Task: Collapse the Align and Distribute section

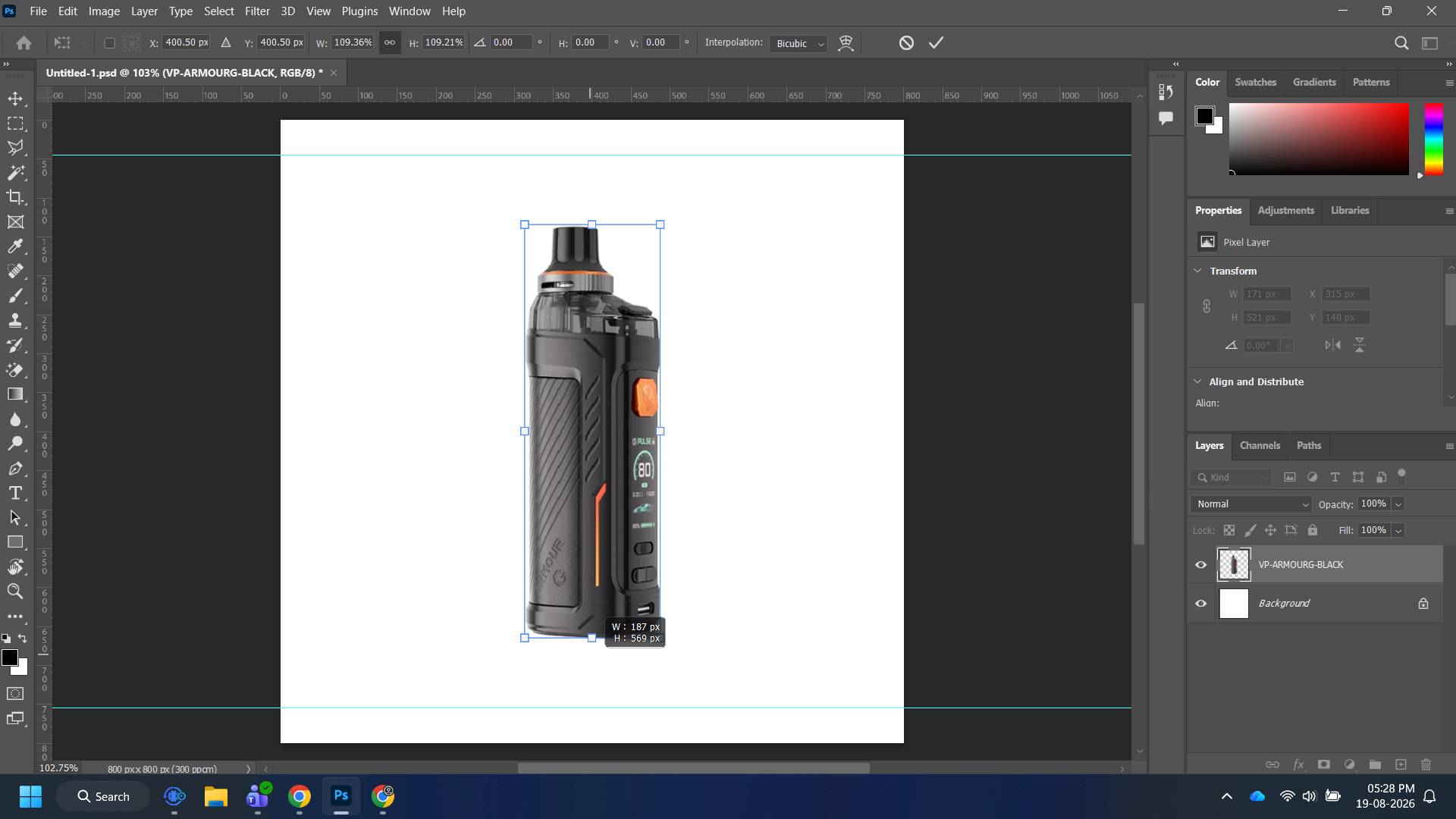Action: click(x=1197, y=381)
